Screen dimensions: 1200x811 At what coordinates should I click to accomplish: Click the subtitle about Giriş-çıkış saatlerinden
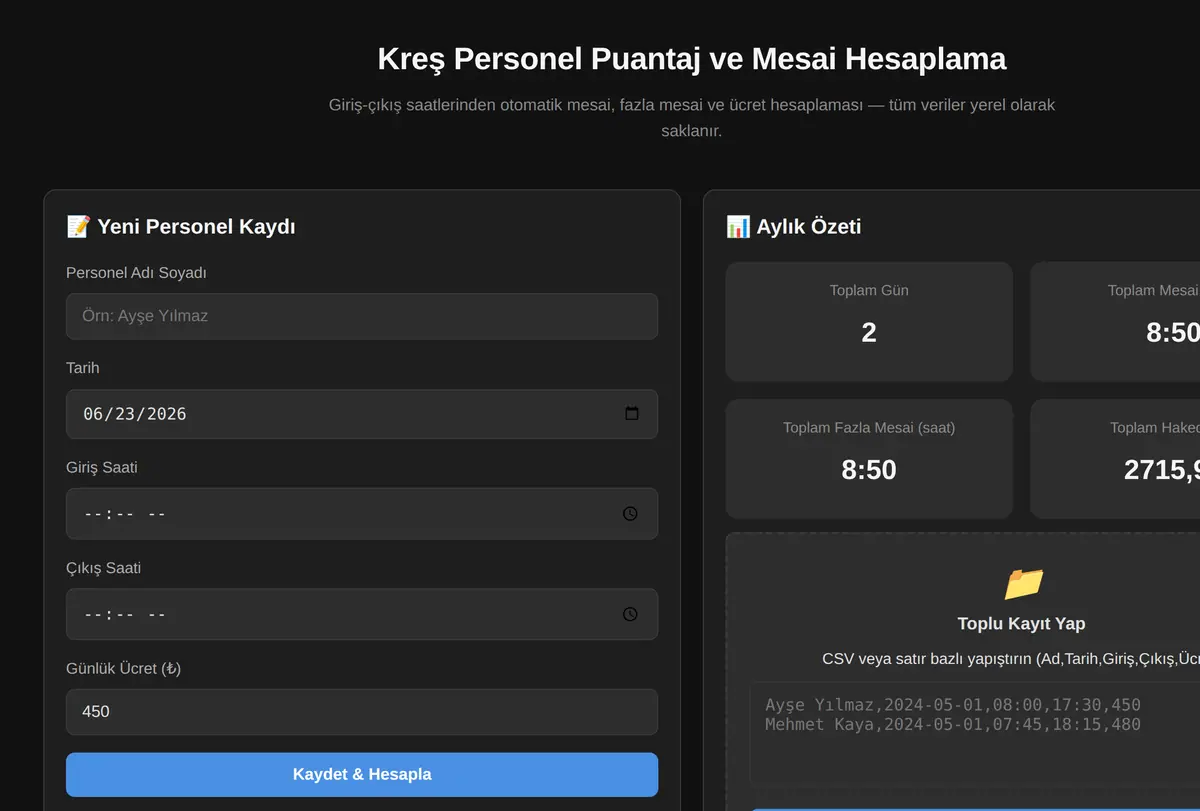692,118
